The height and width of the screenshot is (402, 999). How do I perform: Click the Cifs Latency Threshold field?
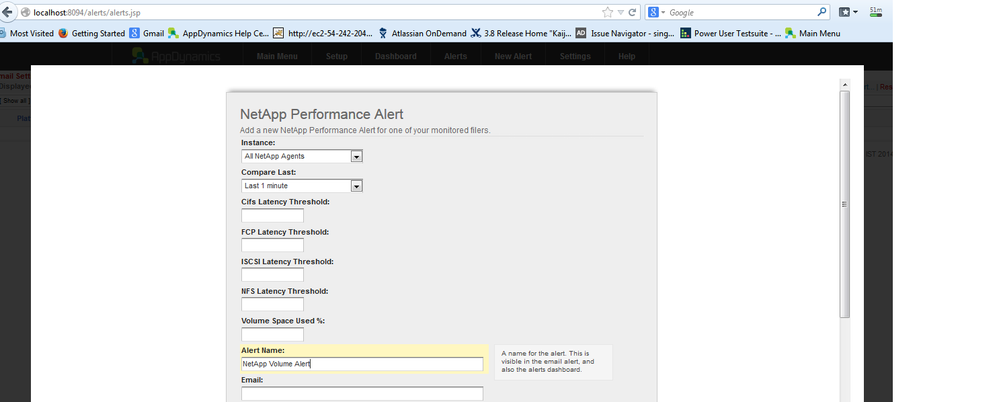(272, 216)
